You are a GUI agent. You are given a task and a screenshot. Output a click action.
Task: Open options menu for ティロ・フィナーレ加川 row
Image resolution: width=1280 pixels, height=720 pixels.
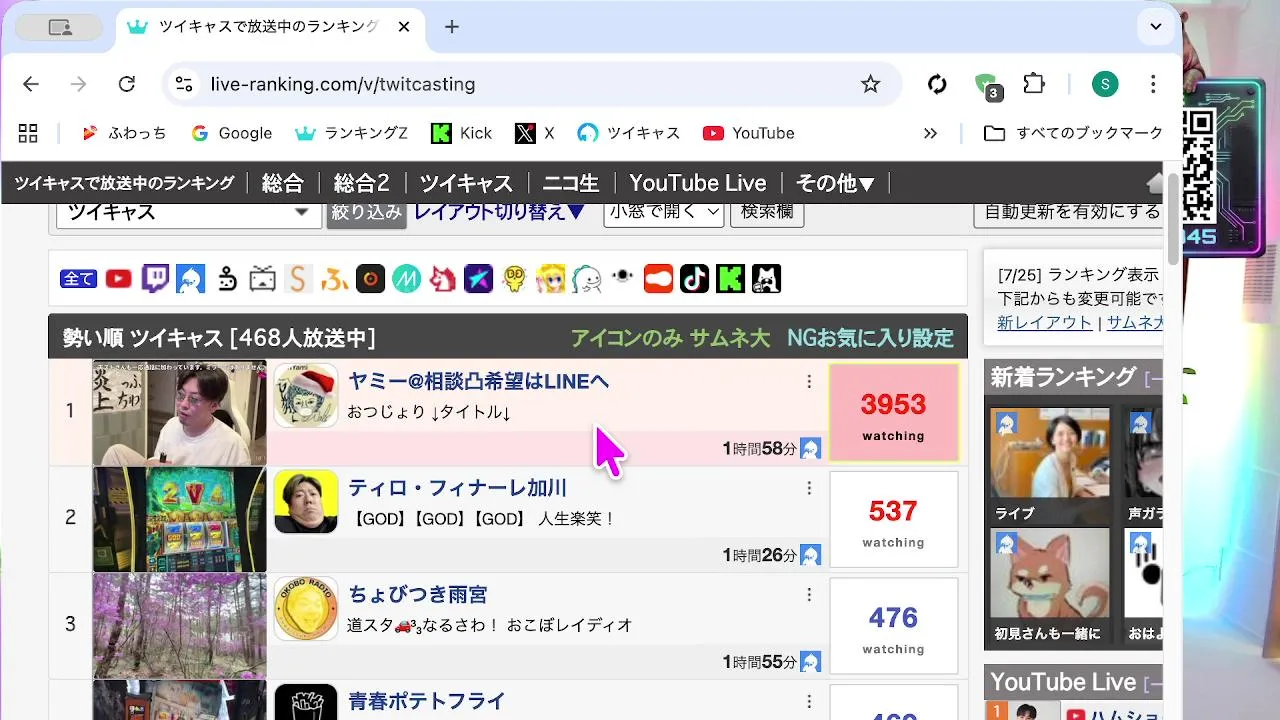click(x=809, y=488)
